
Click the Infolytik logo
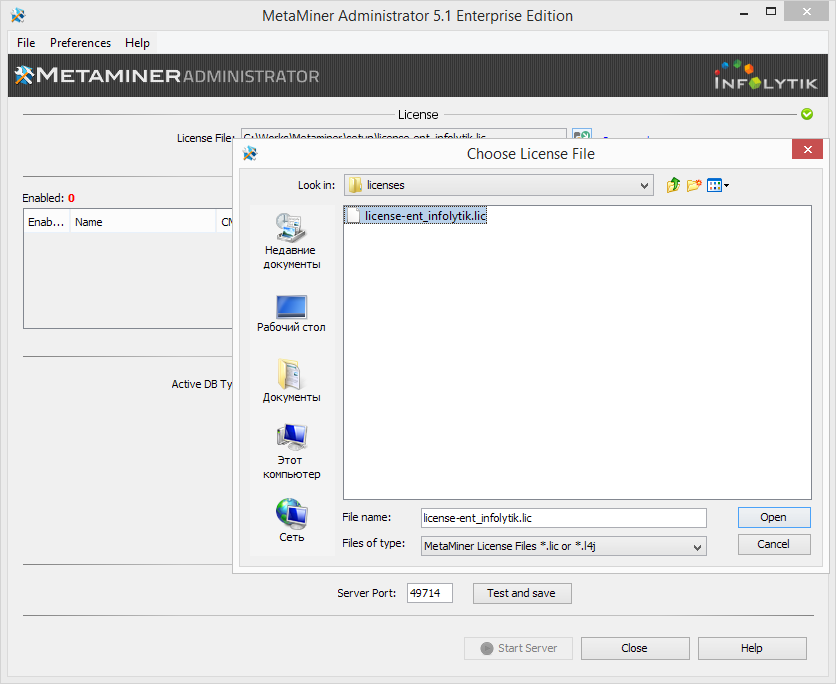(x=766, y=76)
